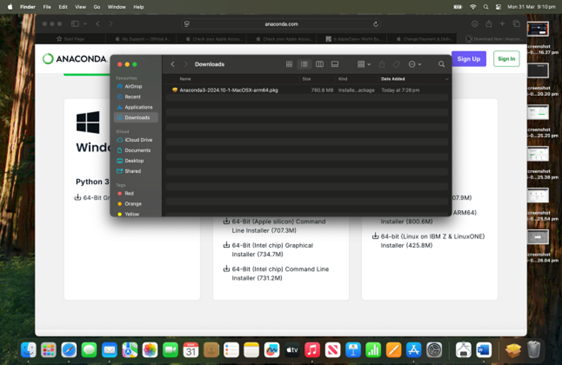Open the Finder menu in menu bar
The image size is (562, 365).
(x=28, y=7)
